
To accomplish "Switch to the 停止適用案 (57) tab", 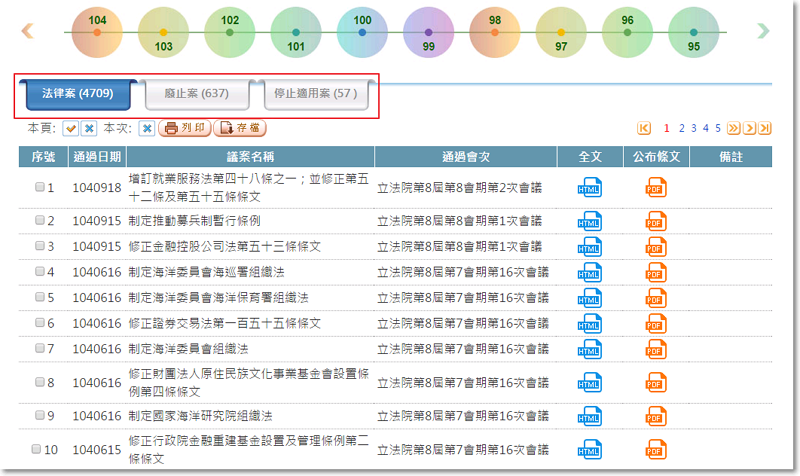I will pyautogui.click(x=317, y=94).
